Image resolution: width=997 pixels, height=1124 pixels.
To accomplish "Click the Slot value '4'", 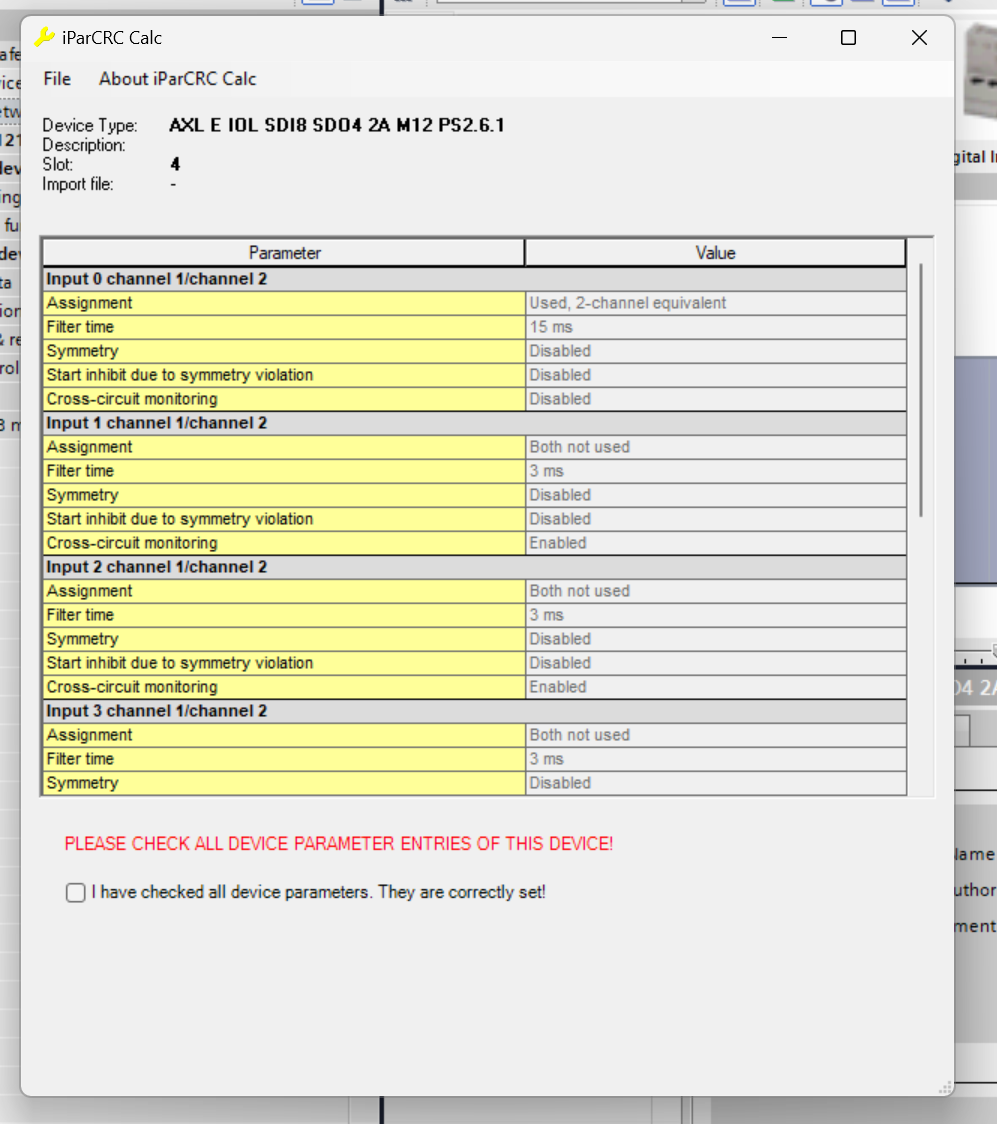I will tap(175, 164).
